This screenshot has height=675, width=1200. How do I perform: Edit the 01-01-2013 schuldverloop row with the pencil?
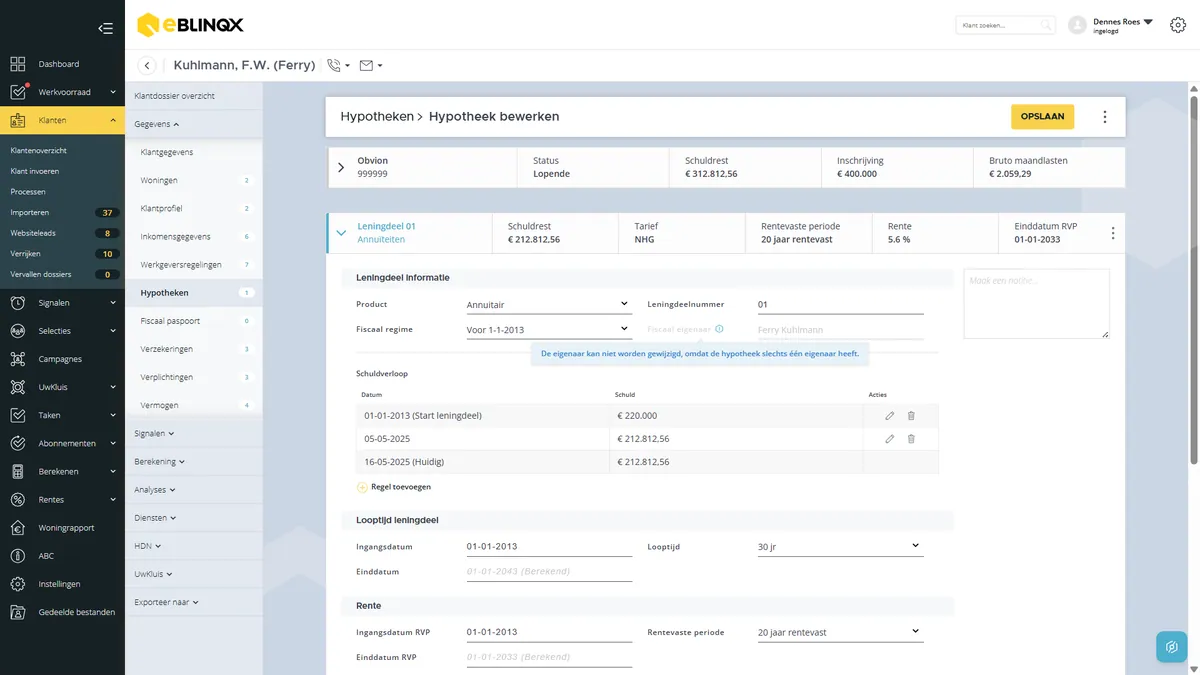coord(890,415)
